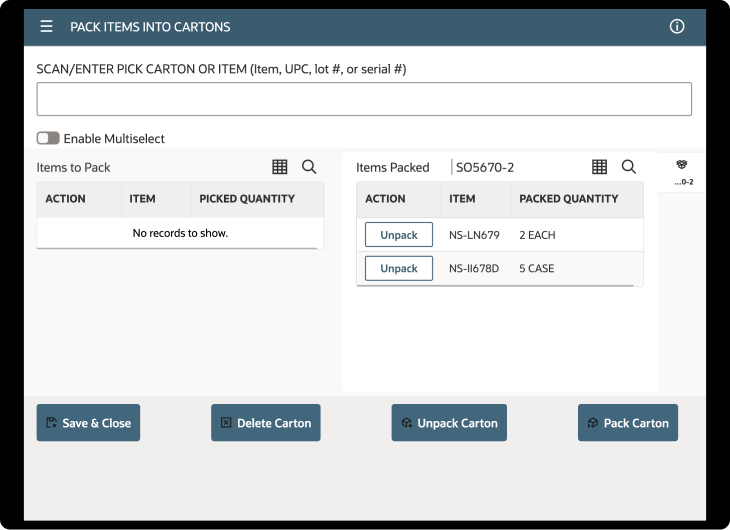
Task: Click the Save & Close button
Action: [x=88, y=423]
